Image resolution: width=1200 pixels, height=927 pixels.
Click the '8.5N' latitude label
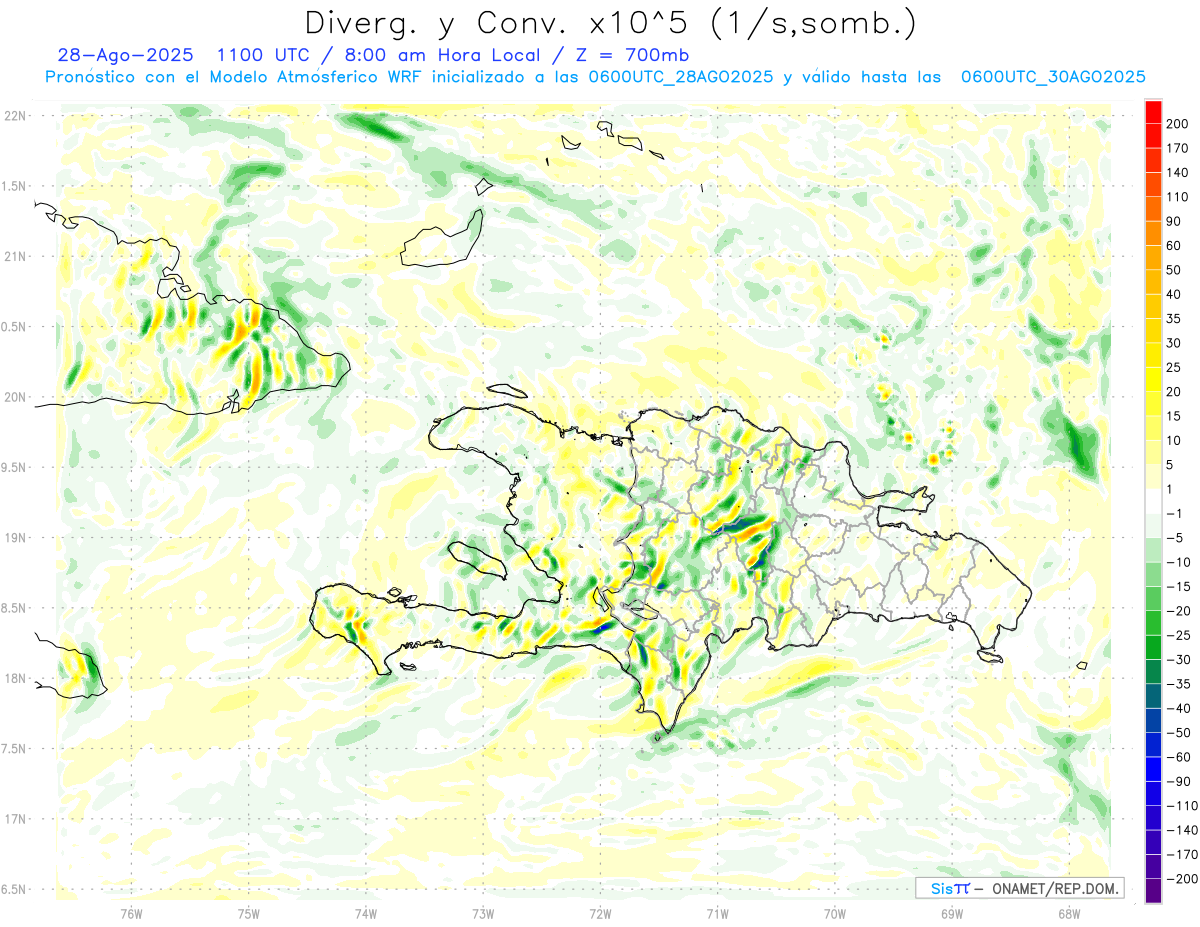pos(15,608)
